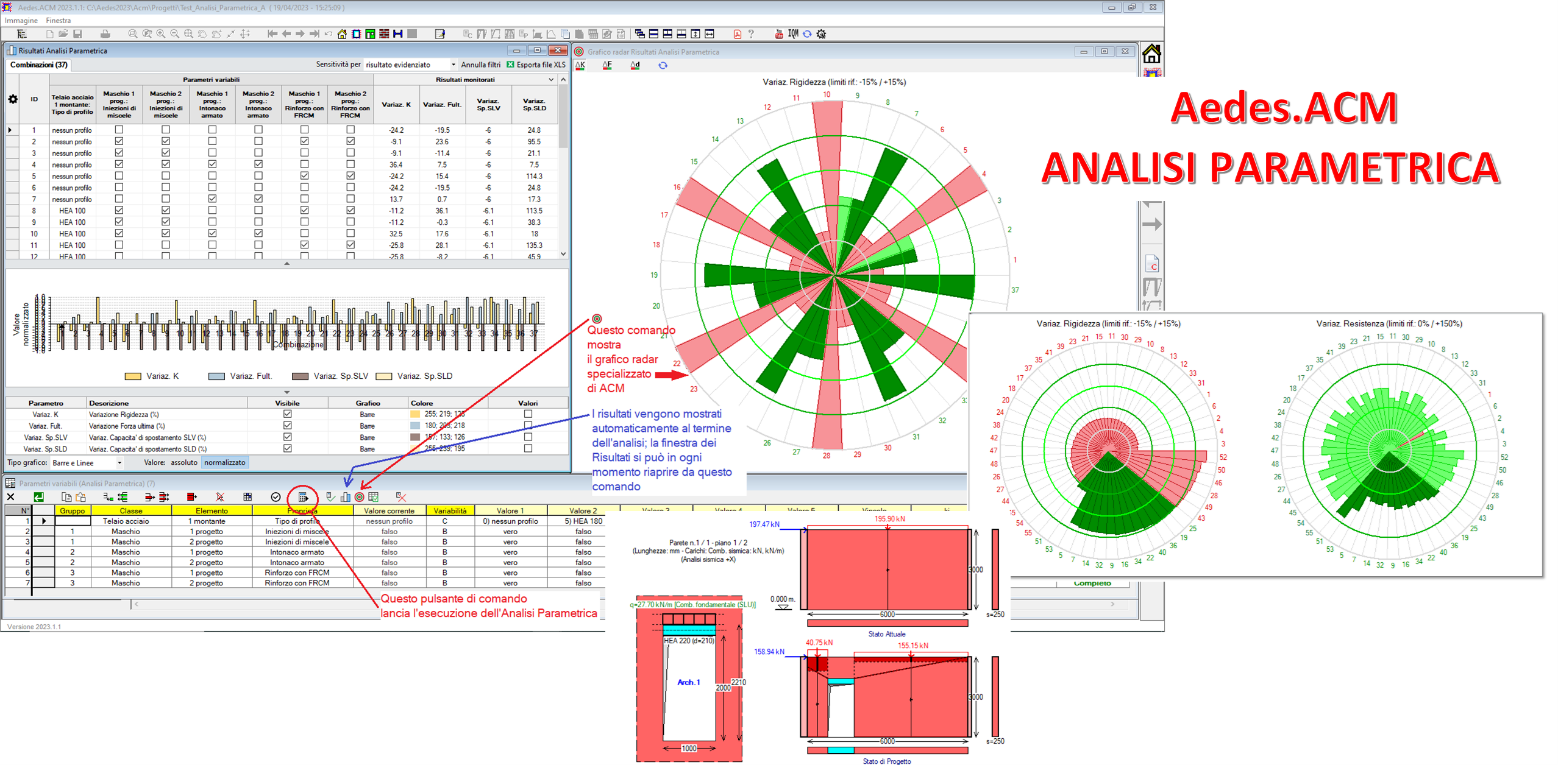Click the Variaz. K color swatch
Screen dimensions: 1558x765
click(x=417, y=413)
